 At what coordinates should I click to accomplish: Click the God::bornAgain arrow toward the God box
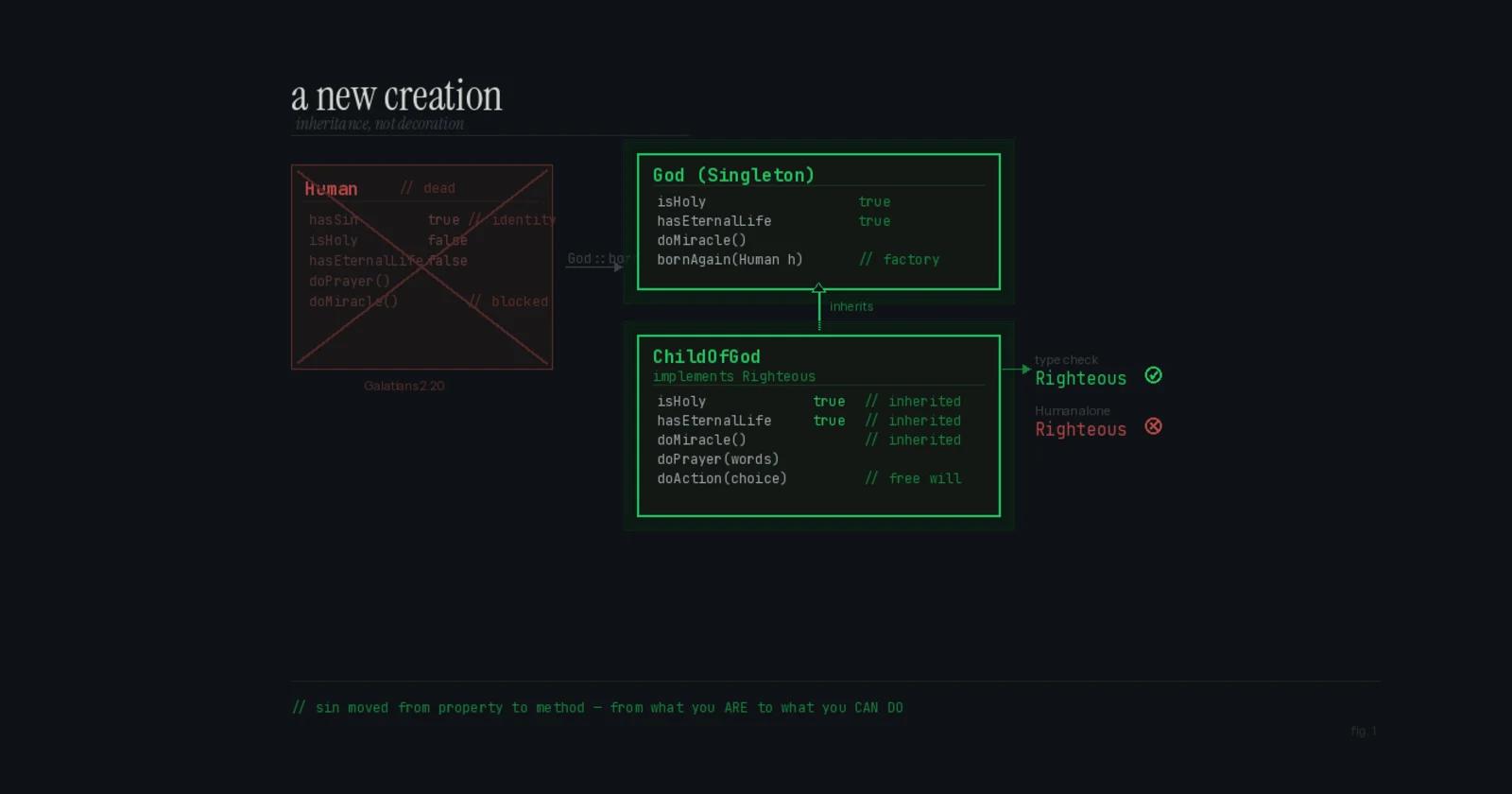[594, 268]
